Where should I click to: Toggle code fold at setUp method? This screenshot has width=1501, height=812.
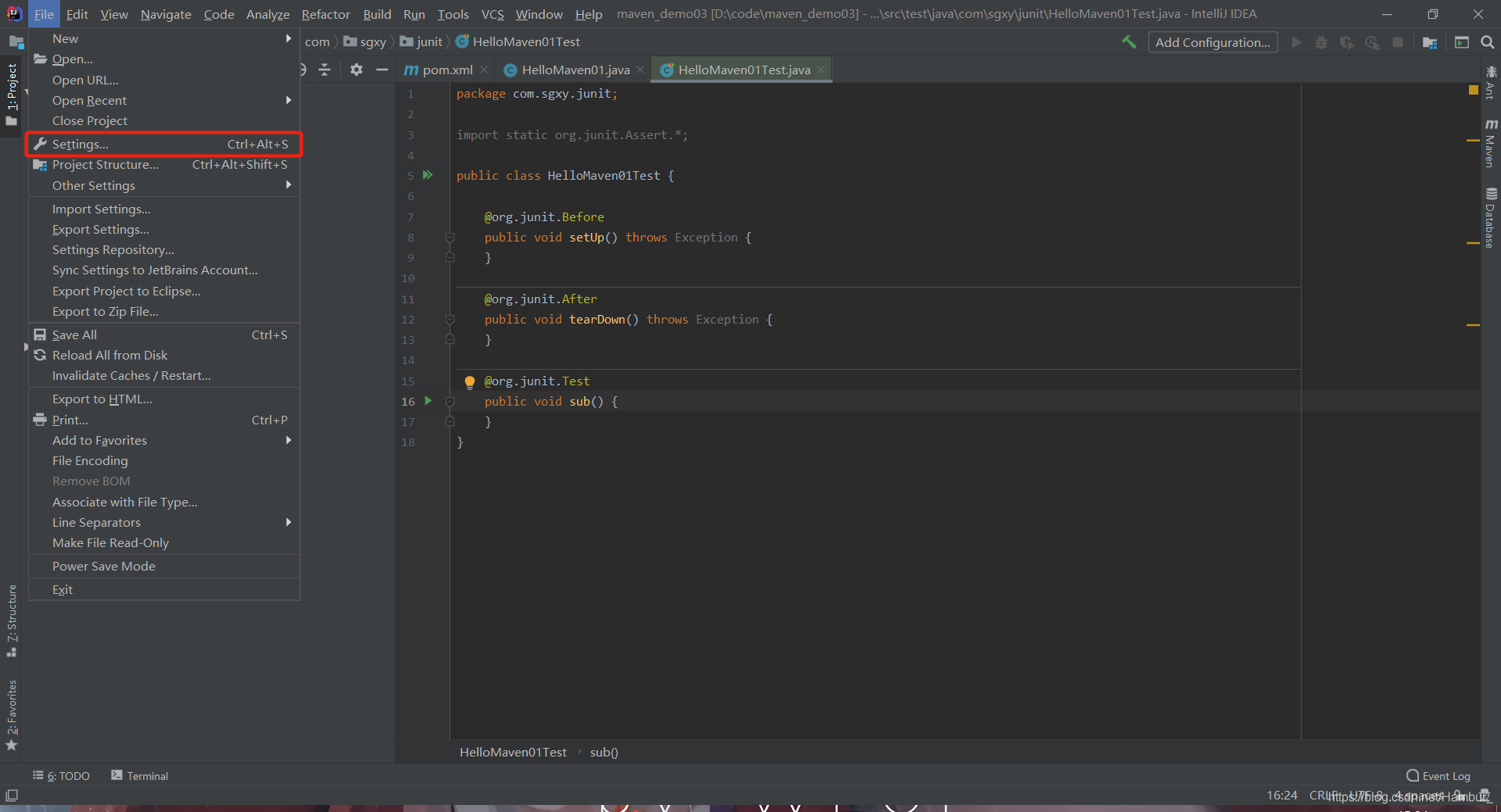click(x=450, y=237)
